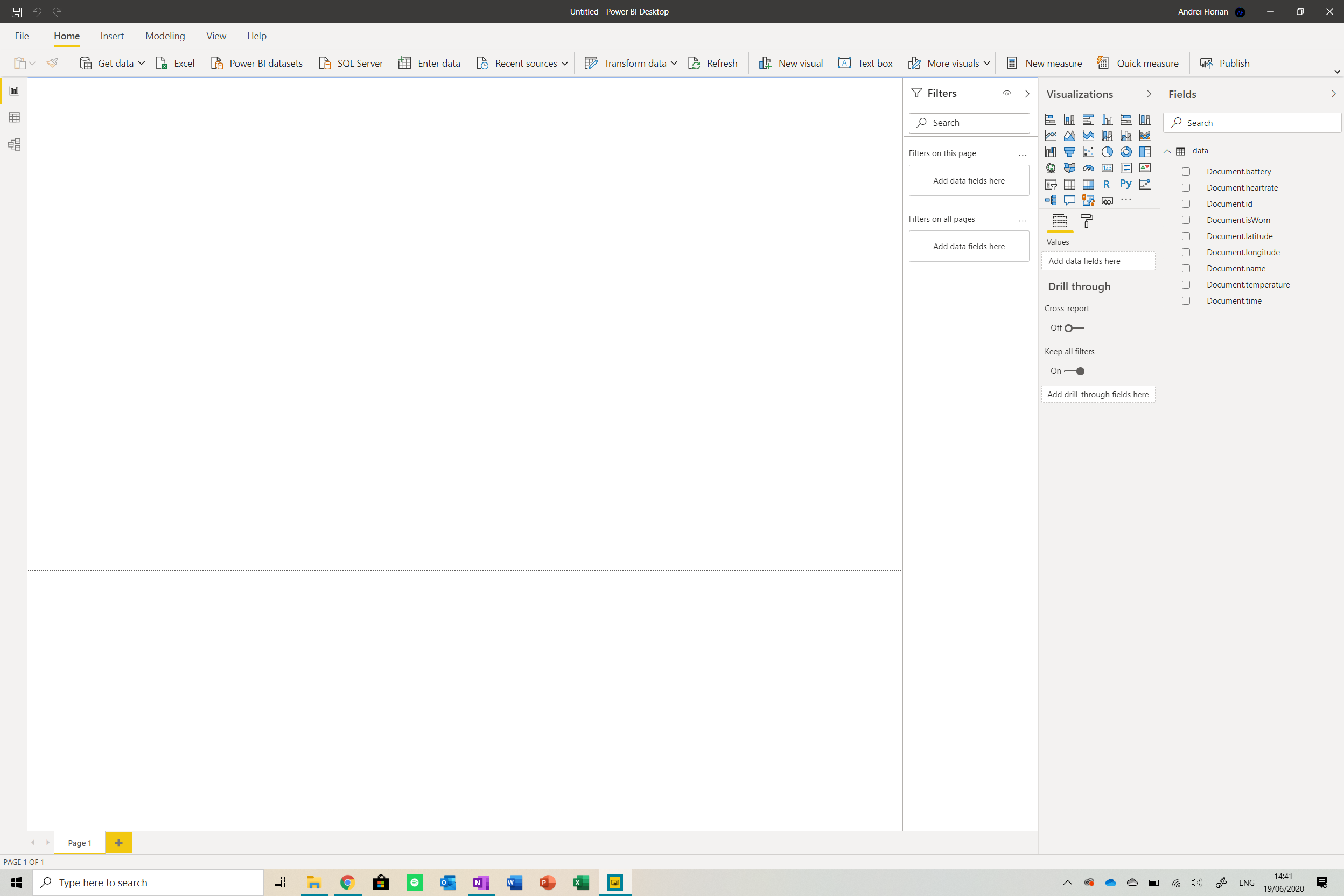
Task: Open the Get data dropdown arrow
Action: [x=141, y=64]
